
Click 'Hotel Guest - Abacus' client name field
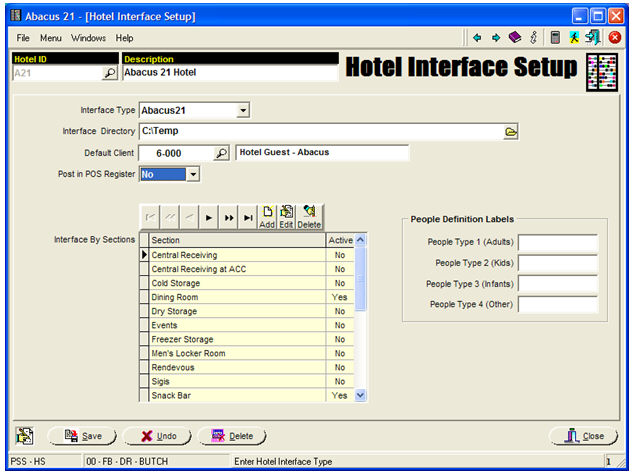click(x=322, y=153)
